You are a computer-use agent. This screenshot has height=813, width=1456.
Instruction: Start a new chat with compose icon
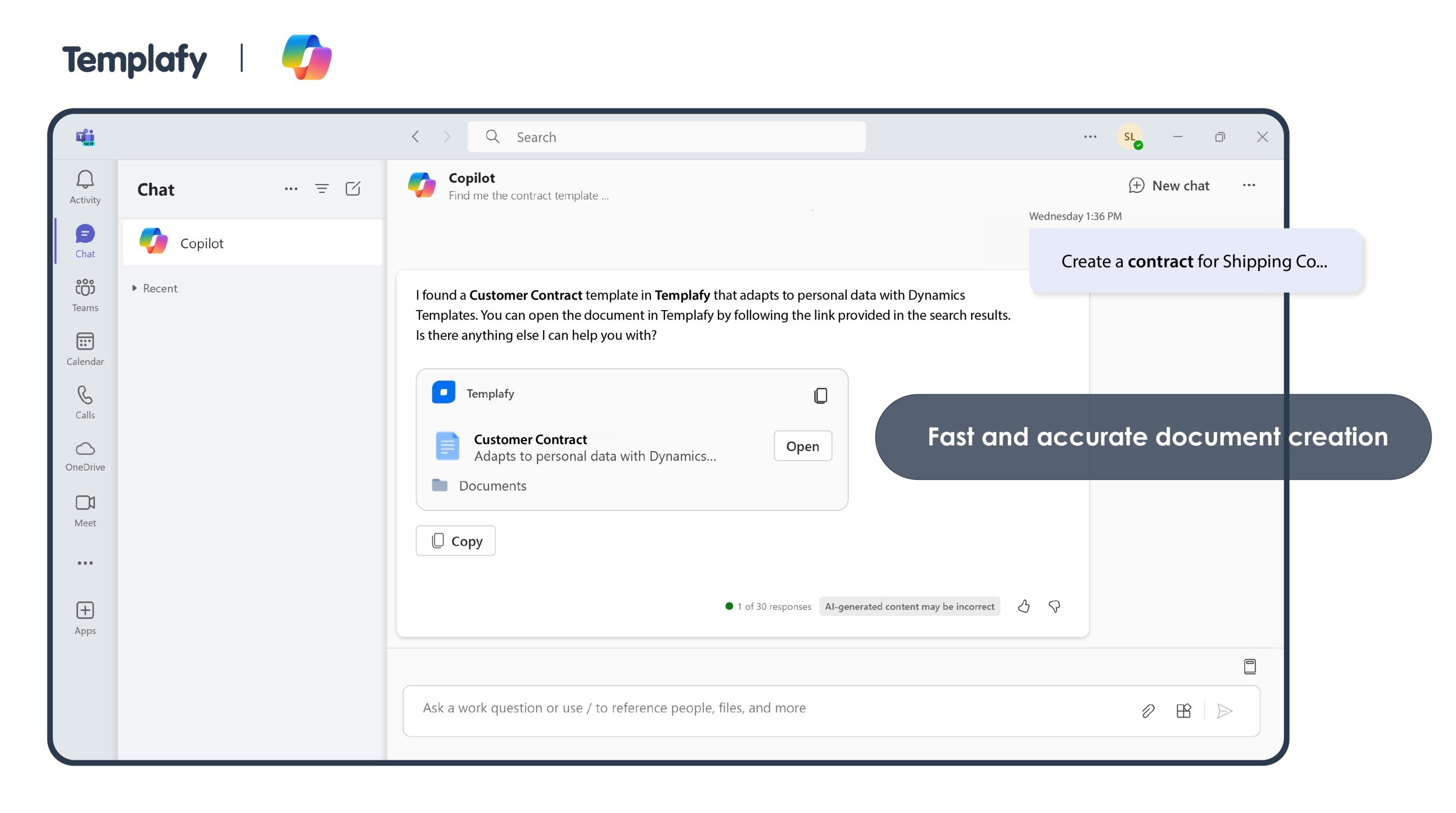click(x=353, y=189)
